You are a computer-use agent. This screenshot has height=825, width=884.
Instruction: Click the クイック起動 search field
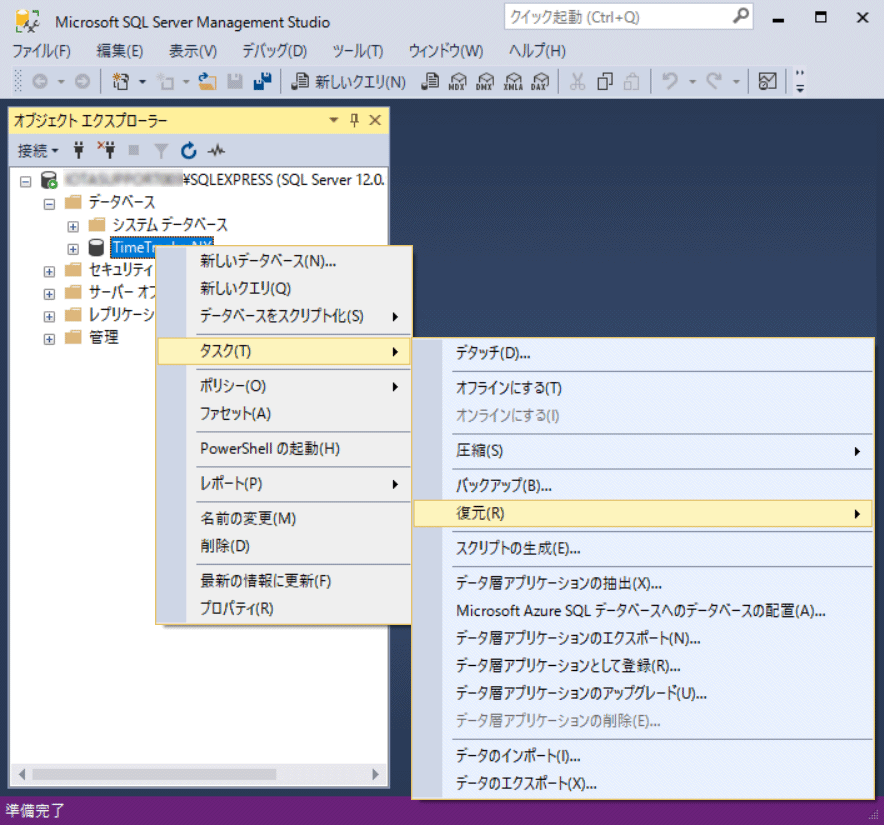point(618,17)
